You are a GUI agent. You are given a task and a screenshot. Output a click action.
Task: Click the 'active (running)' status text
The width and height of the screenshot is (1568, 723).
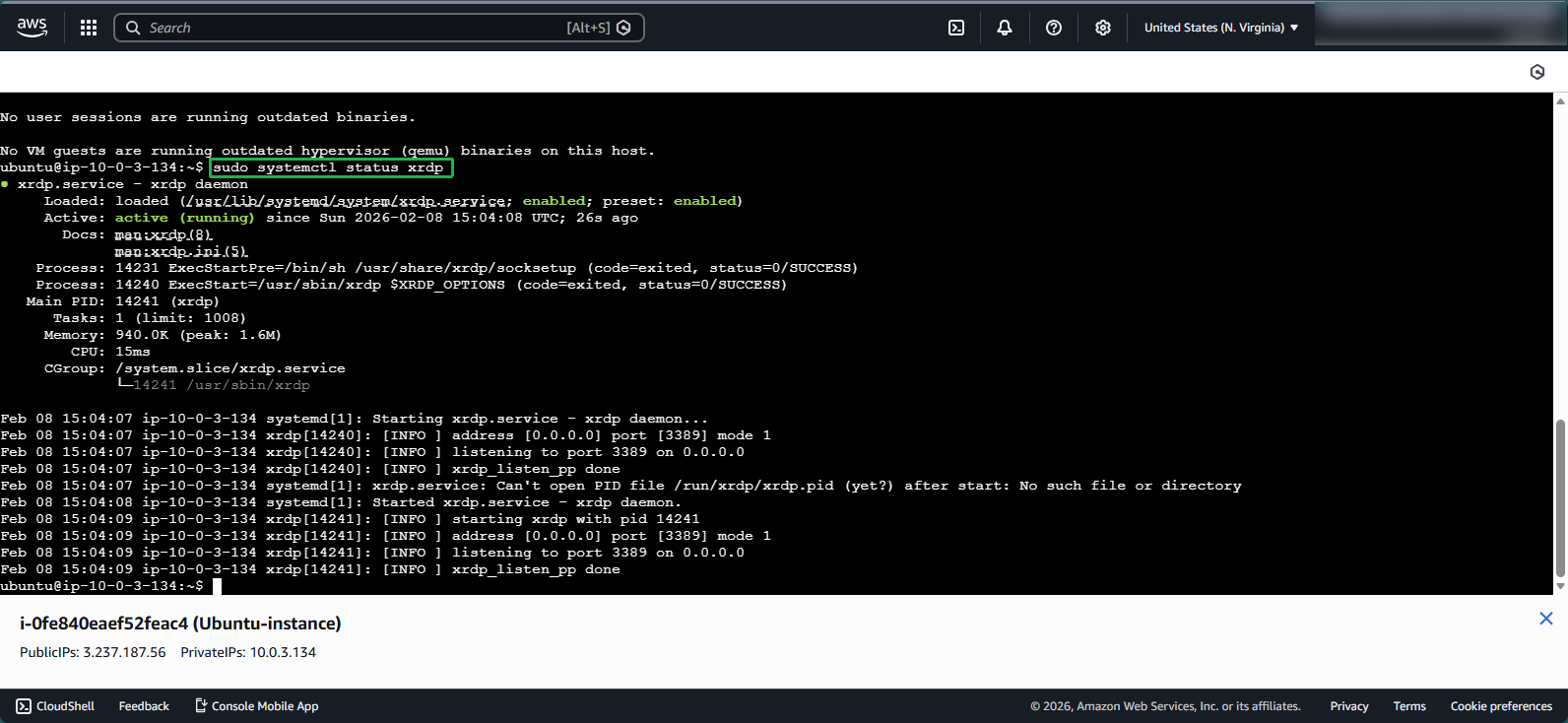tap(185, 218)
